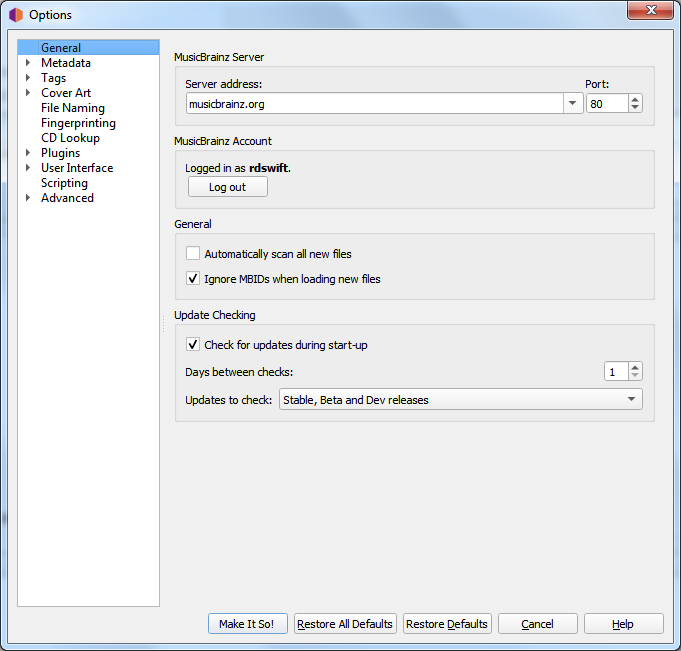Expand the Plugins tree node
The height and width of the screenshot is (651, 681).
[28, 153]
